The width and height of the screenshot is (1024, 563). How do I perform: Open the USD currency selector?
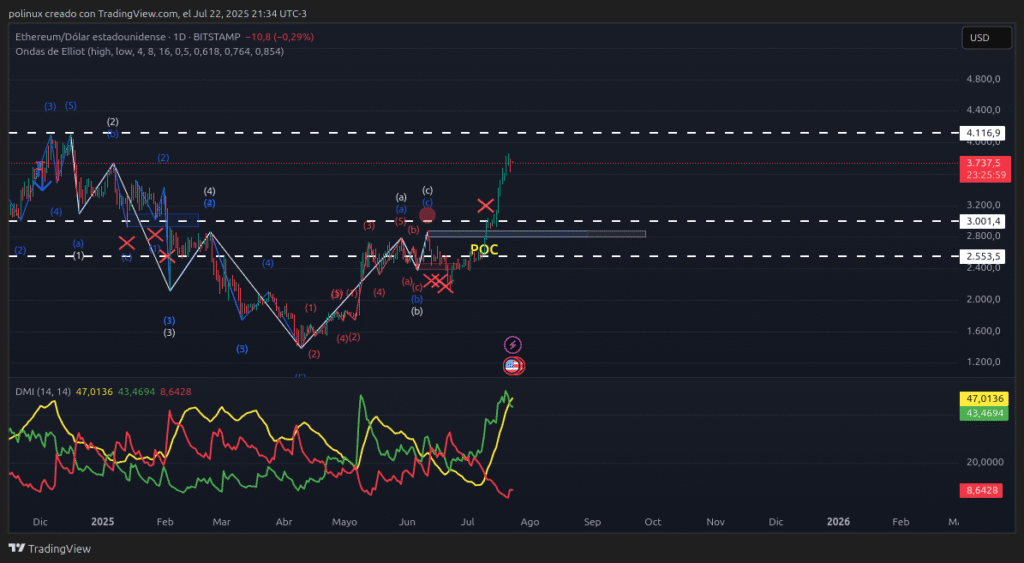coord(979,38)
